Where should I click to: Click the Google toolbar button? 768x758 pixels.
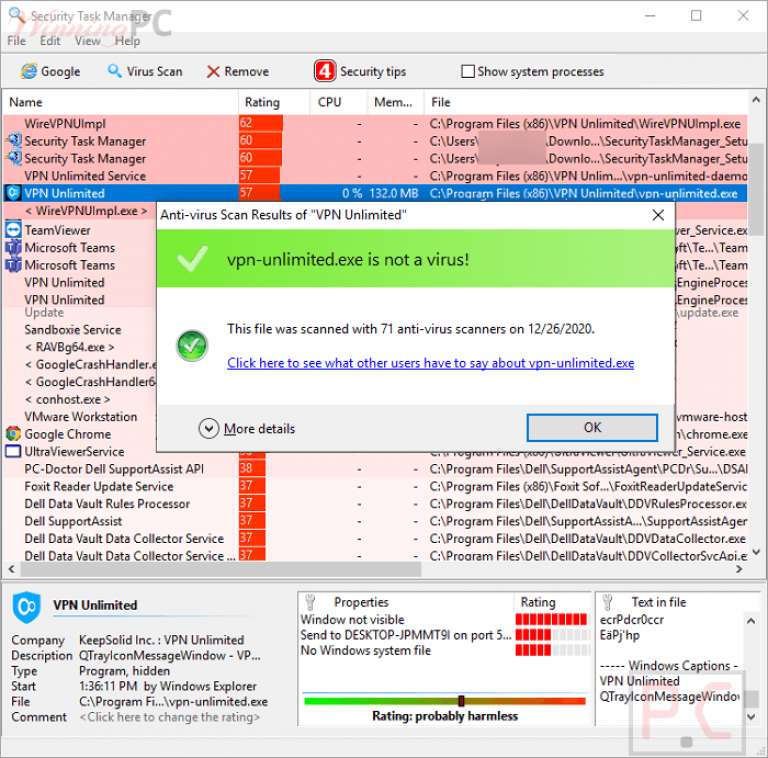pos(50,71)
